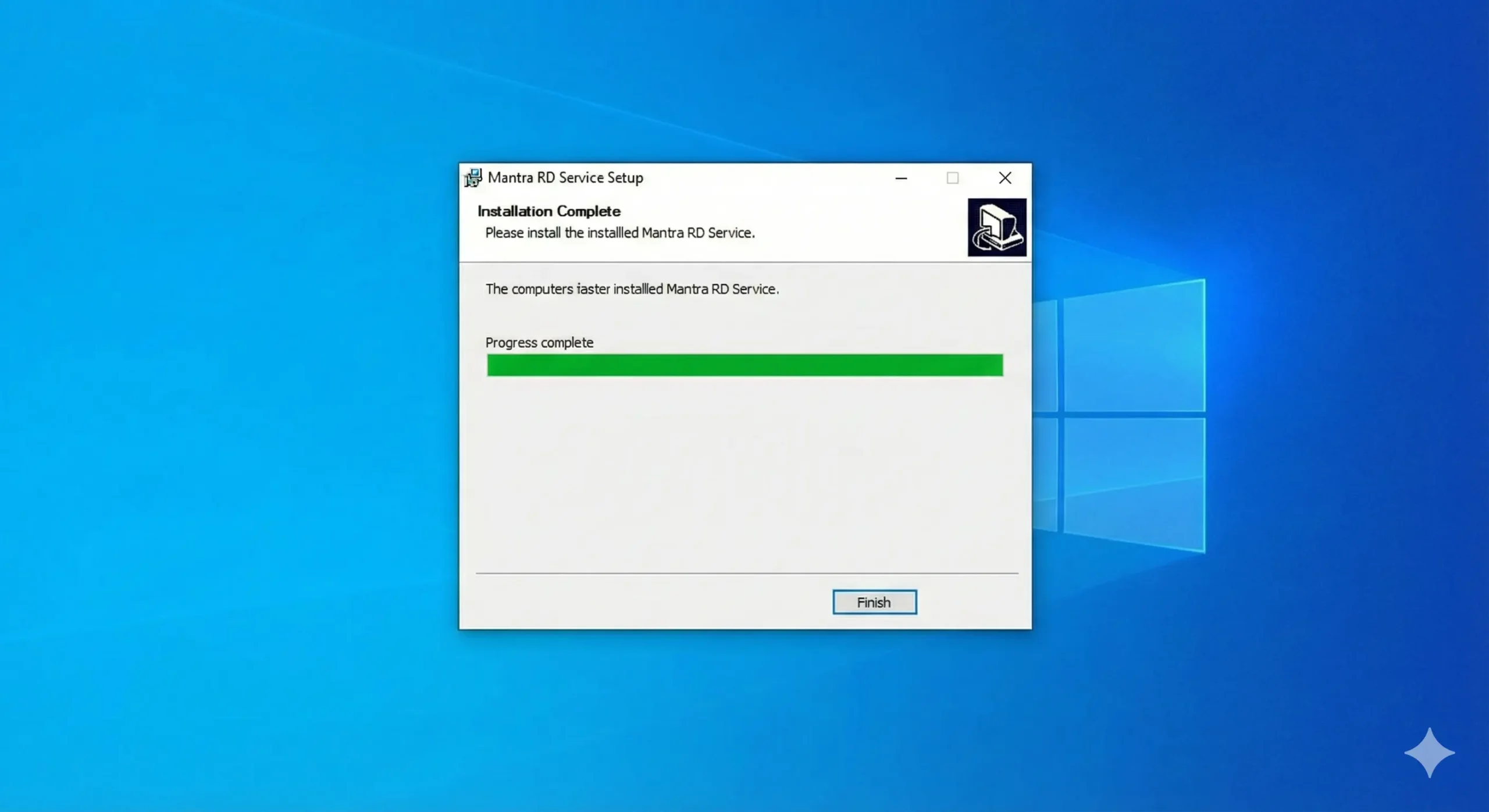Screen dimensions: 1489x812
Task: Click empty title bar area beside title
Action: tap(768, 177)
